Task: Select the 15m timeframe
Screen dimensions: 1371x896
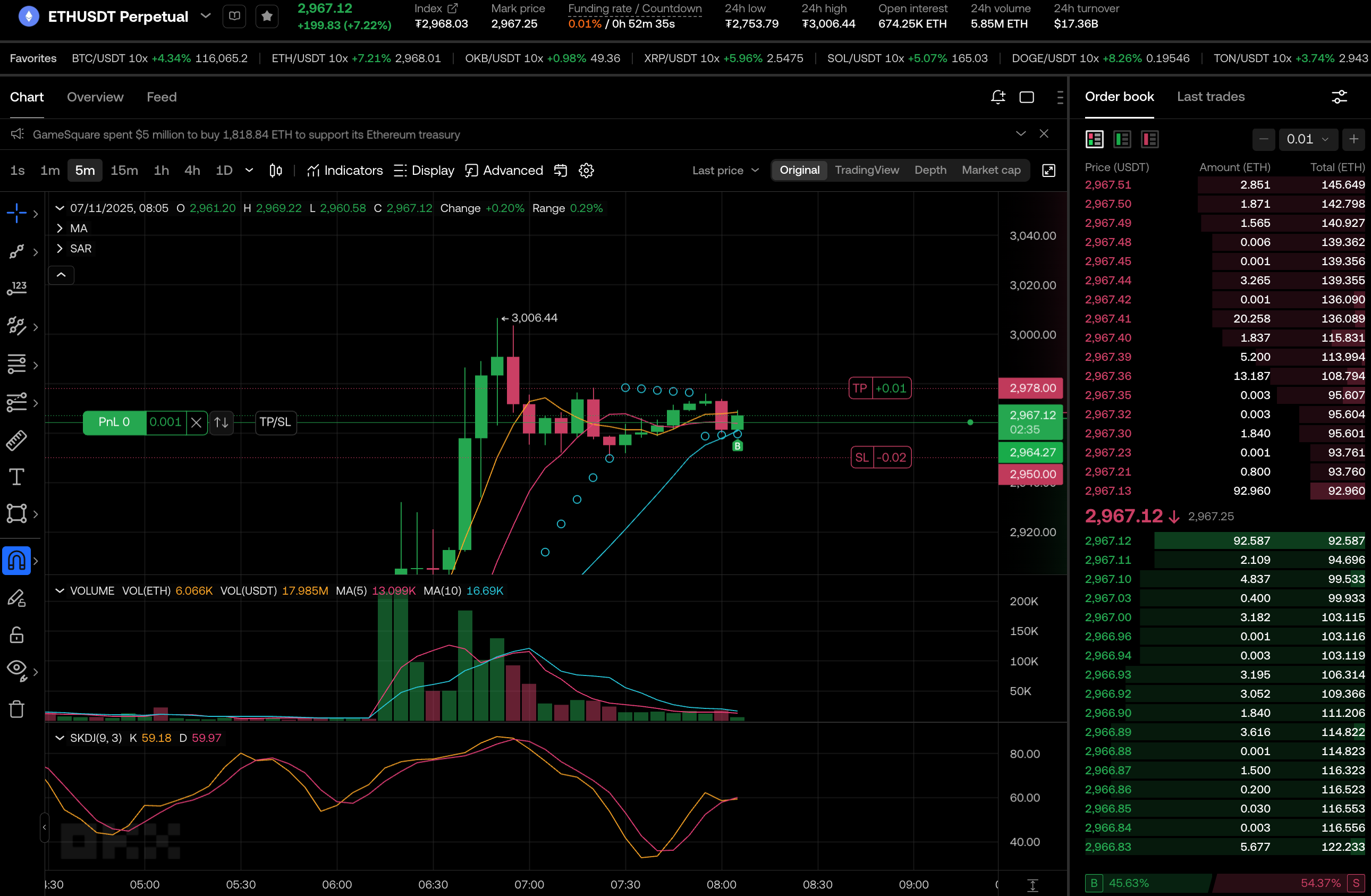Action: point(124,171)
